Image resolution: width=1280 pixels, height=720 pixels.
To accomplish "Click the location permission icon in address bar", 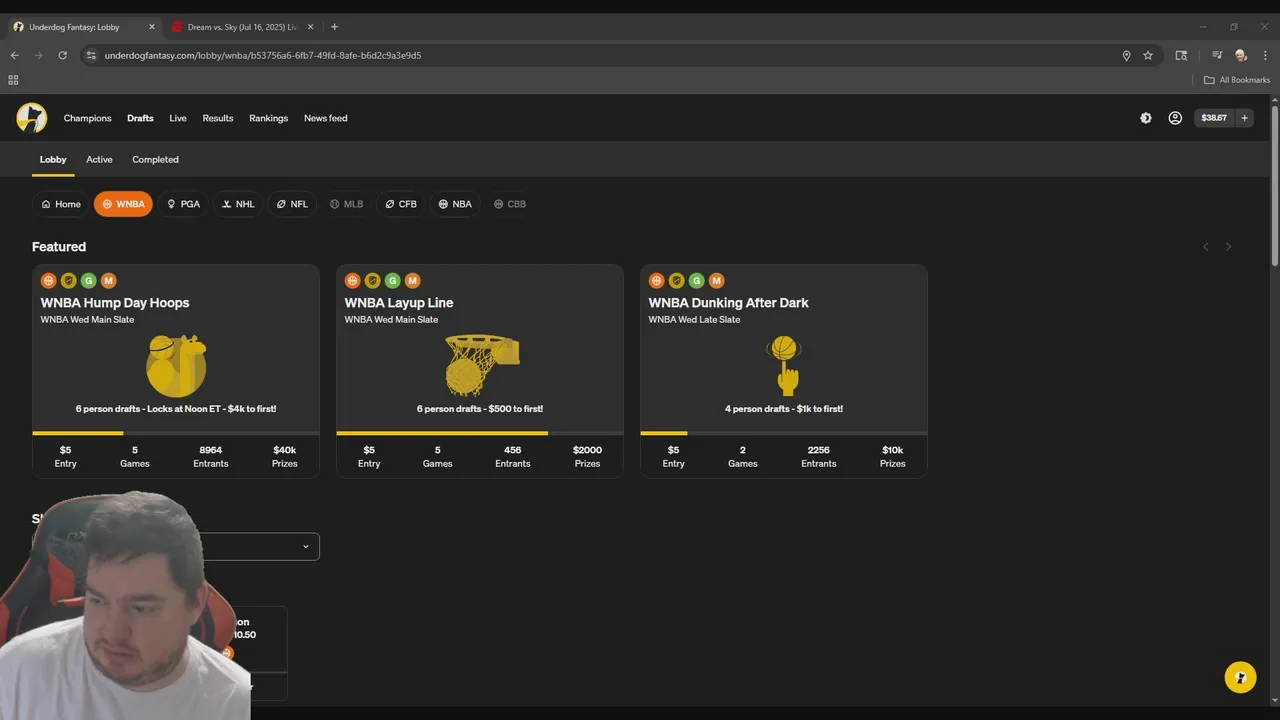I will pyautogui.click(x=1126, y=55).
